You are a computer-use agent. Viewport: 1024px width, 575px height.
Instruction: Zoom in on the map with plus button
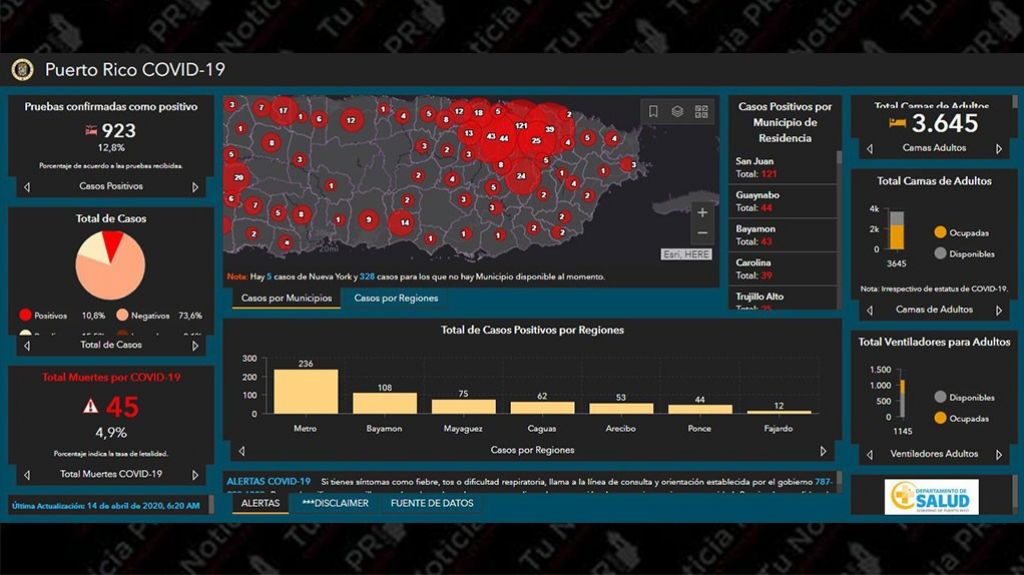point(702,212)
